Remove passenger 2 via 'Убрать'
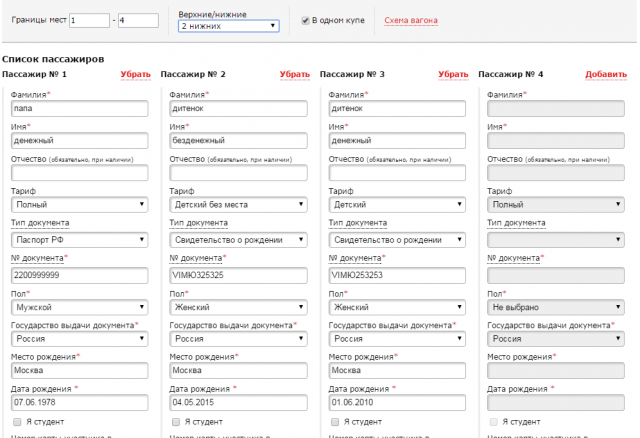Viewport: 640px width, 438px height. 295,75
